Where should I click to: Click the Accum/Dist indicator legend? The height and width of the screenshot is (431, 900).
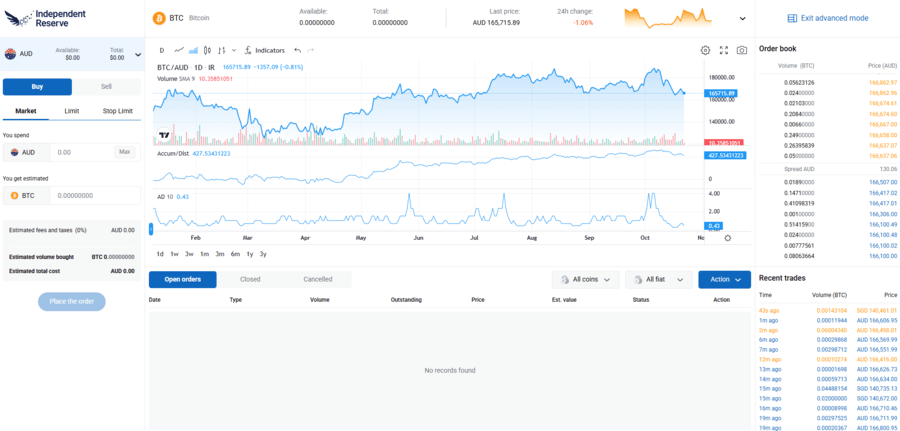click(x=193, y=154)
